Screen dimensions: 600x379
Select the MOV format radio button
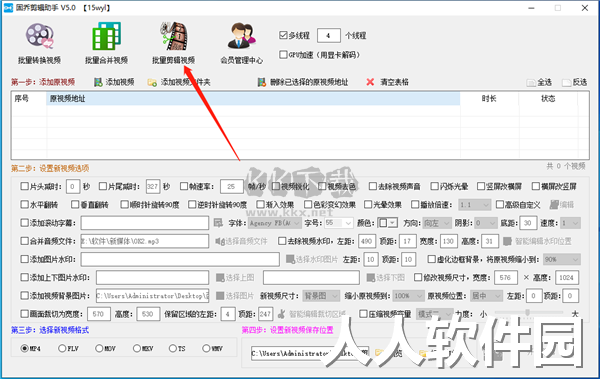[x=99, y=348]
